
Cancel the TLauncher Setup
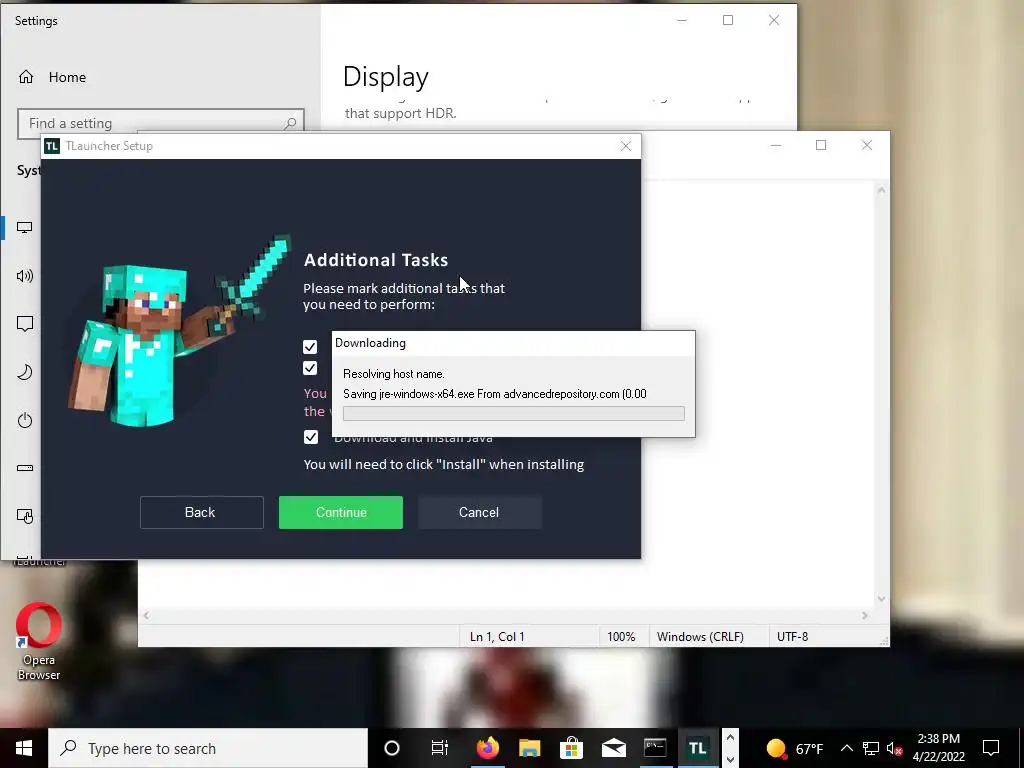pos(479,513)
